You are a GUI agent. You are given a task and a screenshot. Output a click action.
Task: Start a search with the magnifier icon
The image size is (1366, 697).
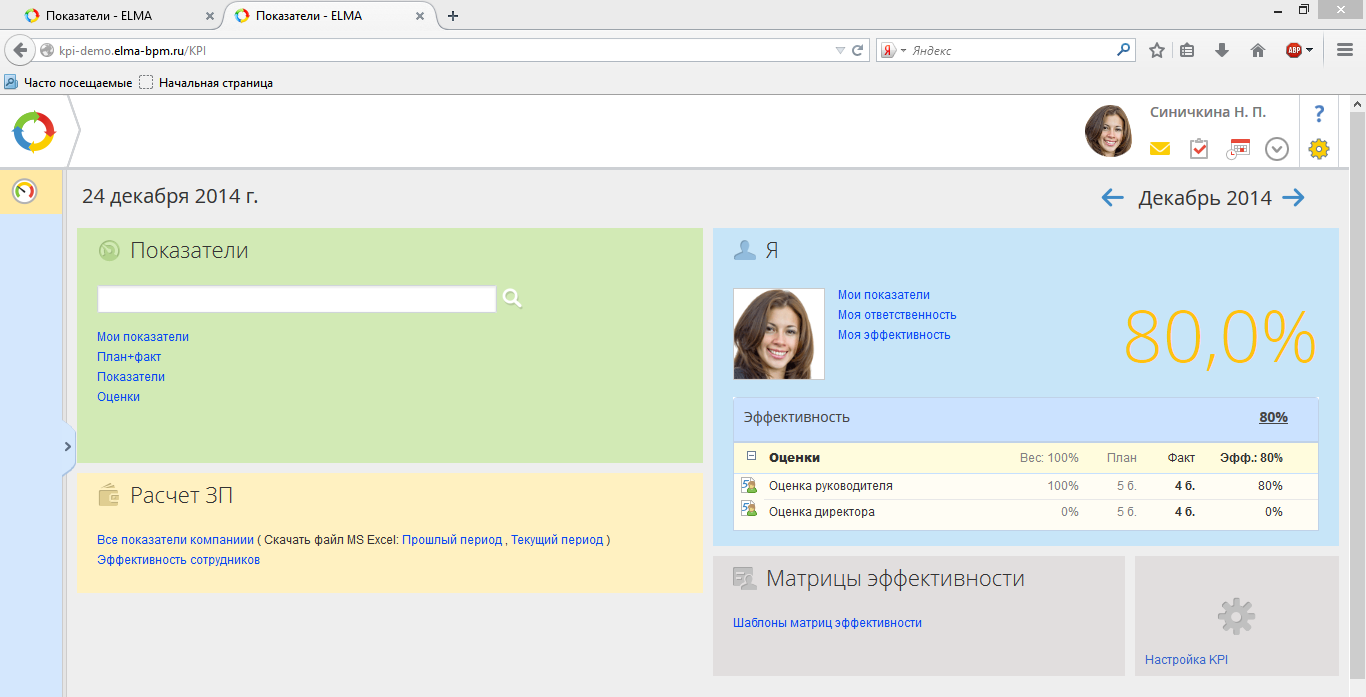coord(511,298)
